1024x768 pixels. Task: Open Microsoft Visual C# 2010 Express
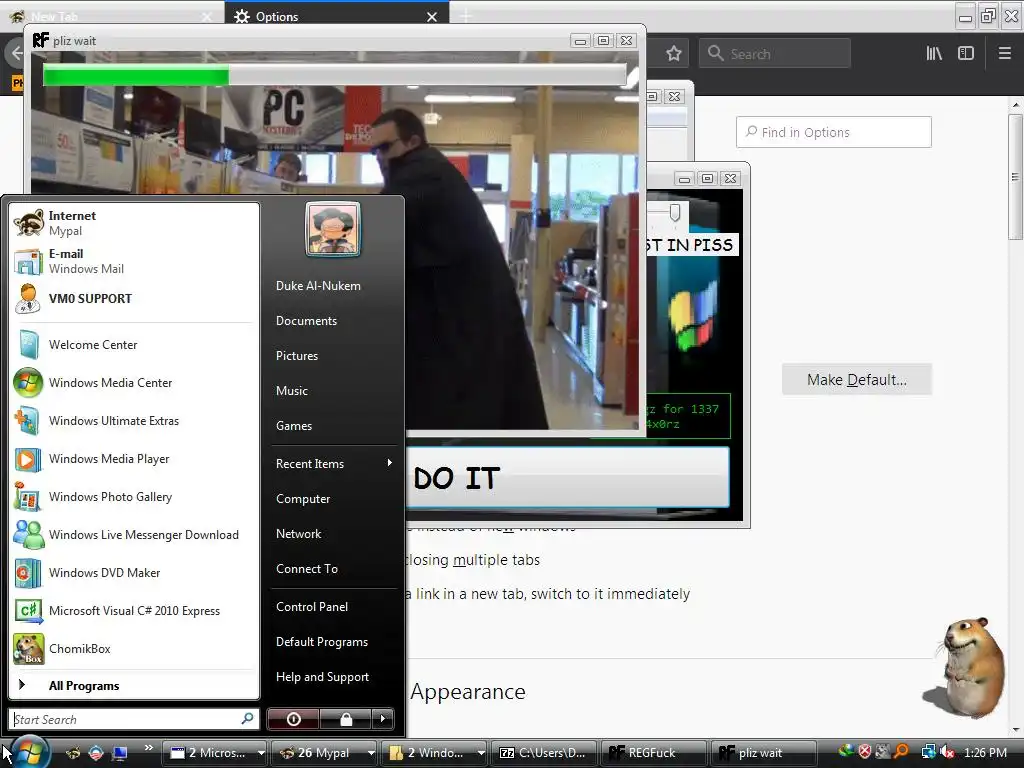pos(134,611)
